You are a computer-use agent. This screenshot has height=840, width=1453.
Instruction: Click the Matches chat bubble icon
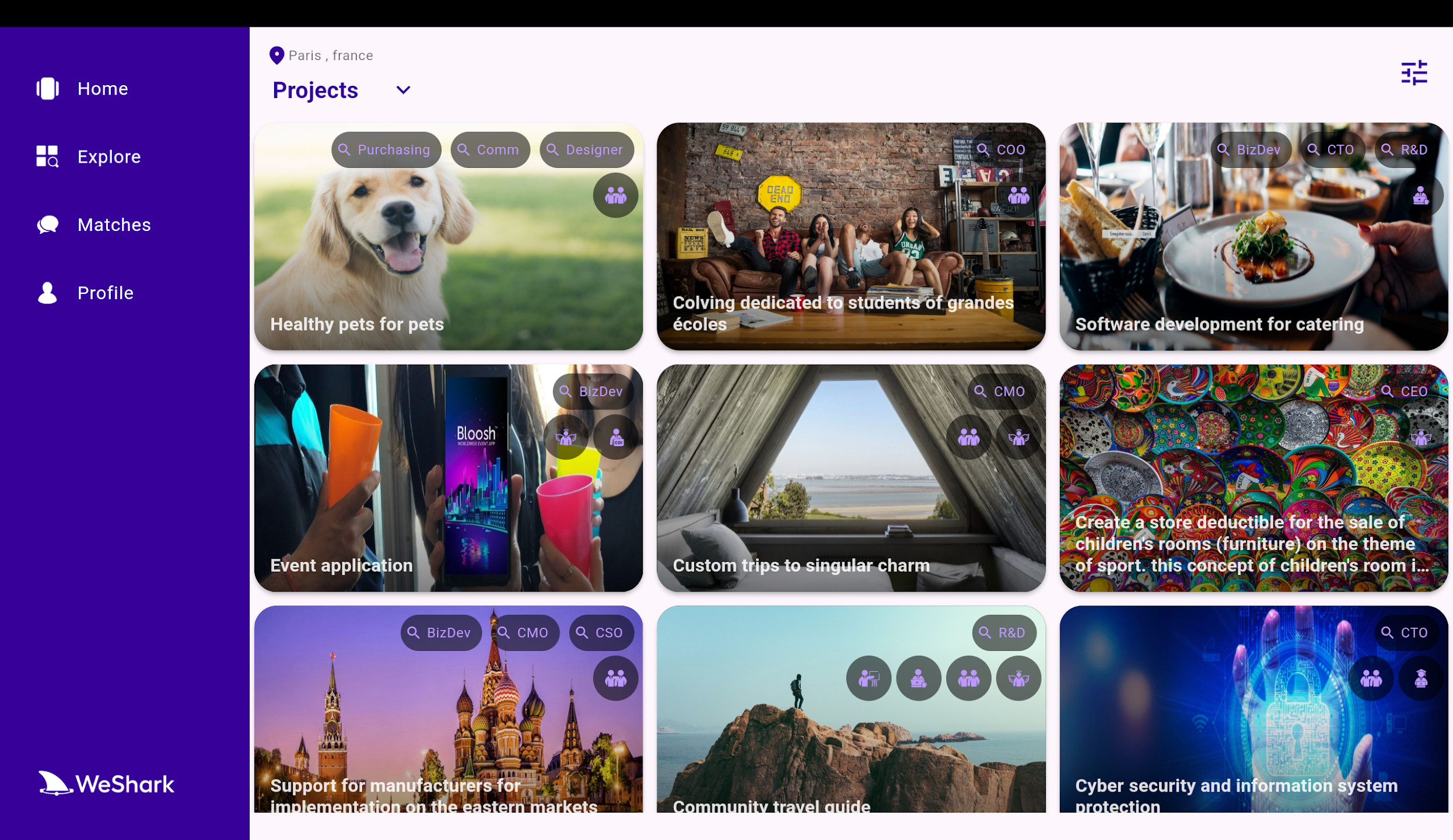tap(47, 225)
